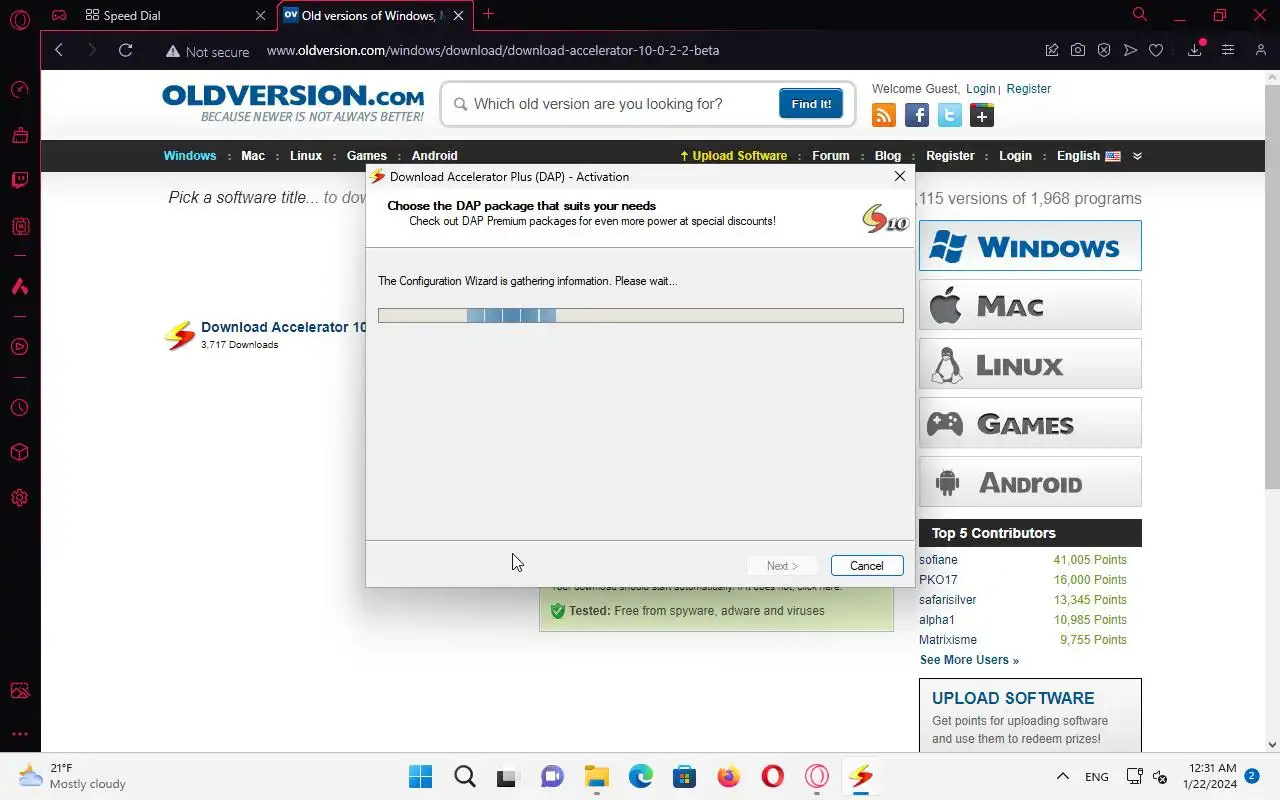Go back to previous page
Screen dimensions: 1280x800
(59, 50)
